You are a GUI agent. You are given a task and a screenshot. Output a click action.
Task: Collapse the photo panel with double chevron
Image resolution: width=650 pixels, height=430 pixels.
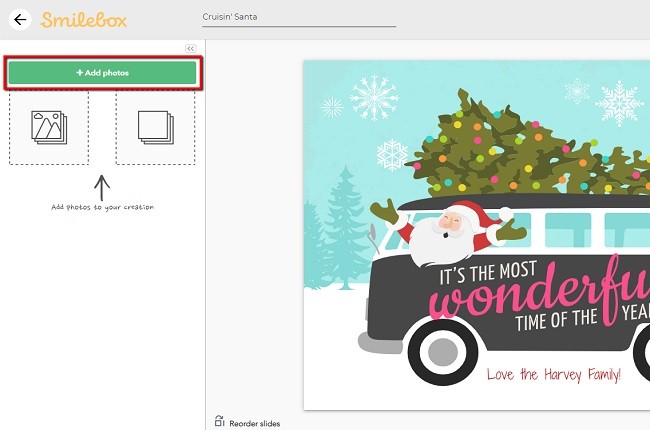[x=191, y=49]
